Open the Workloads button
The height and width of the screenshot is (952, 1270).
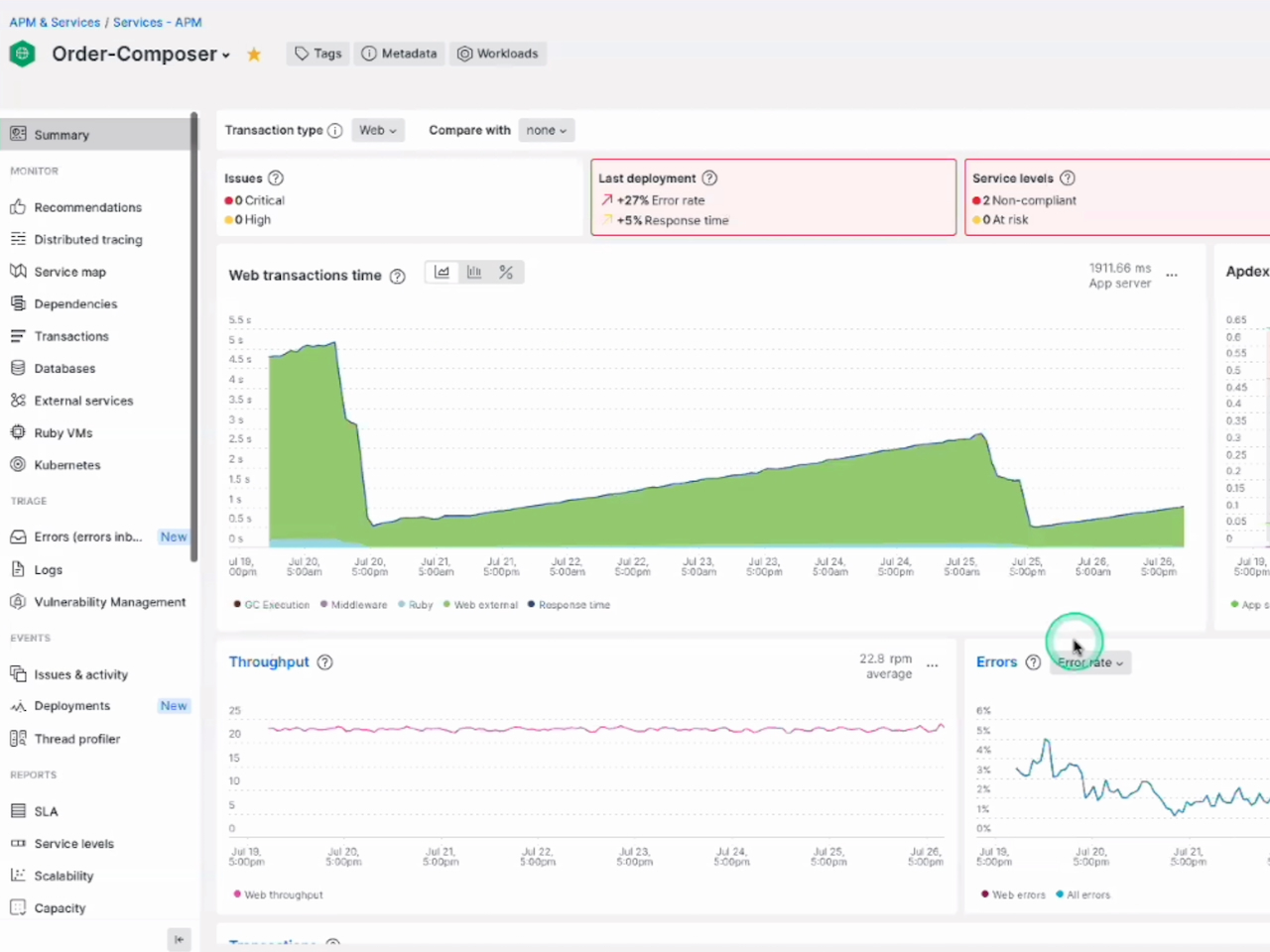(x=498, y=54)
